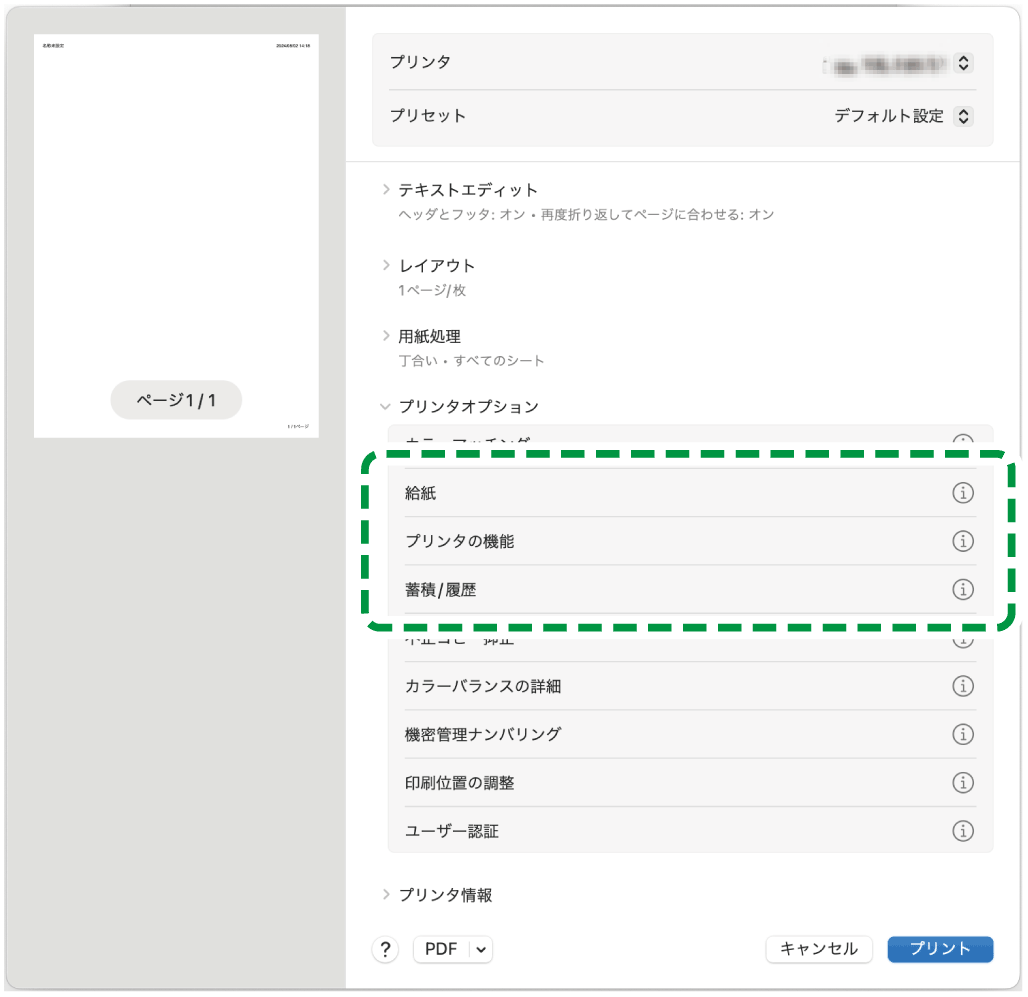
Task: Click info icon beside カラーバランスの詳細
Action: [x=962, y=686]
